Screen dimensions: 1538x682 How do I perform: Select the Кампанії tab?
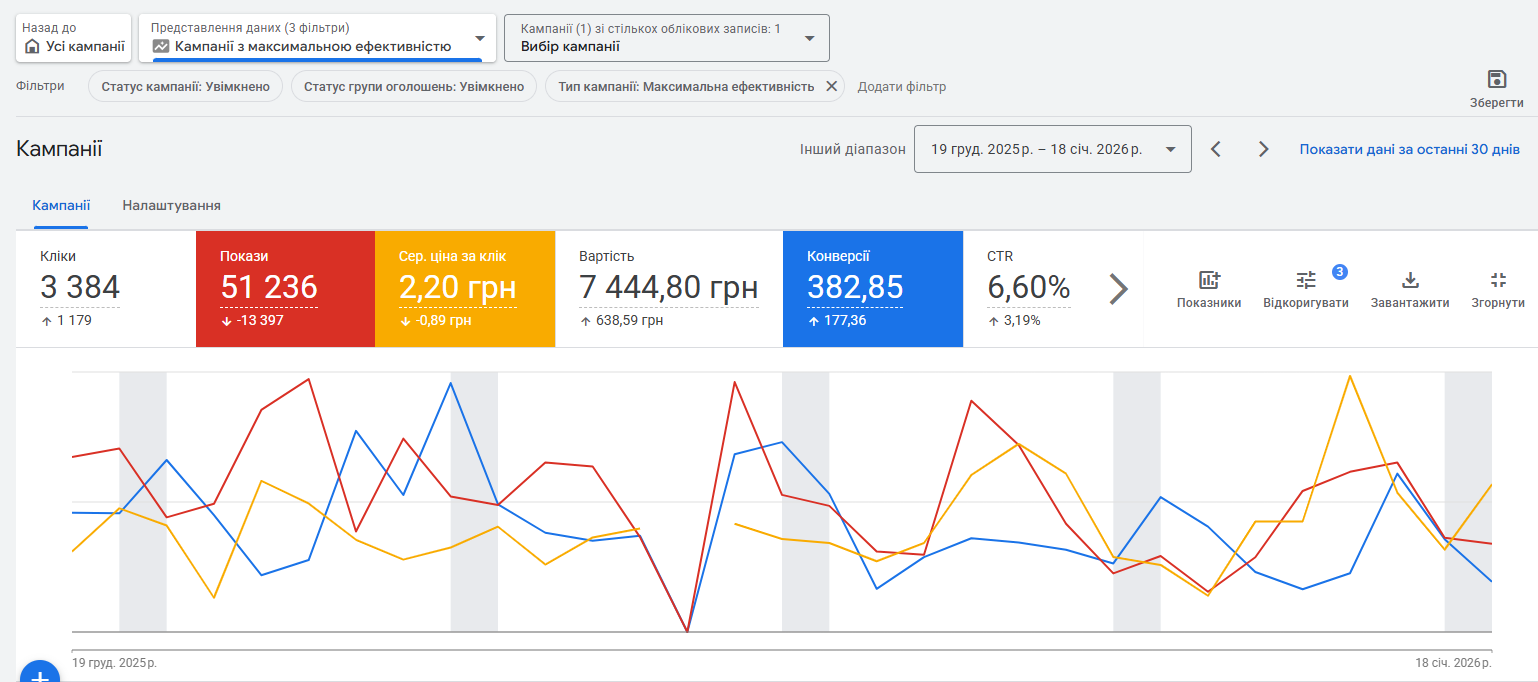point(61,205)
